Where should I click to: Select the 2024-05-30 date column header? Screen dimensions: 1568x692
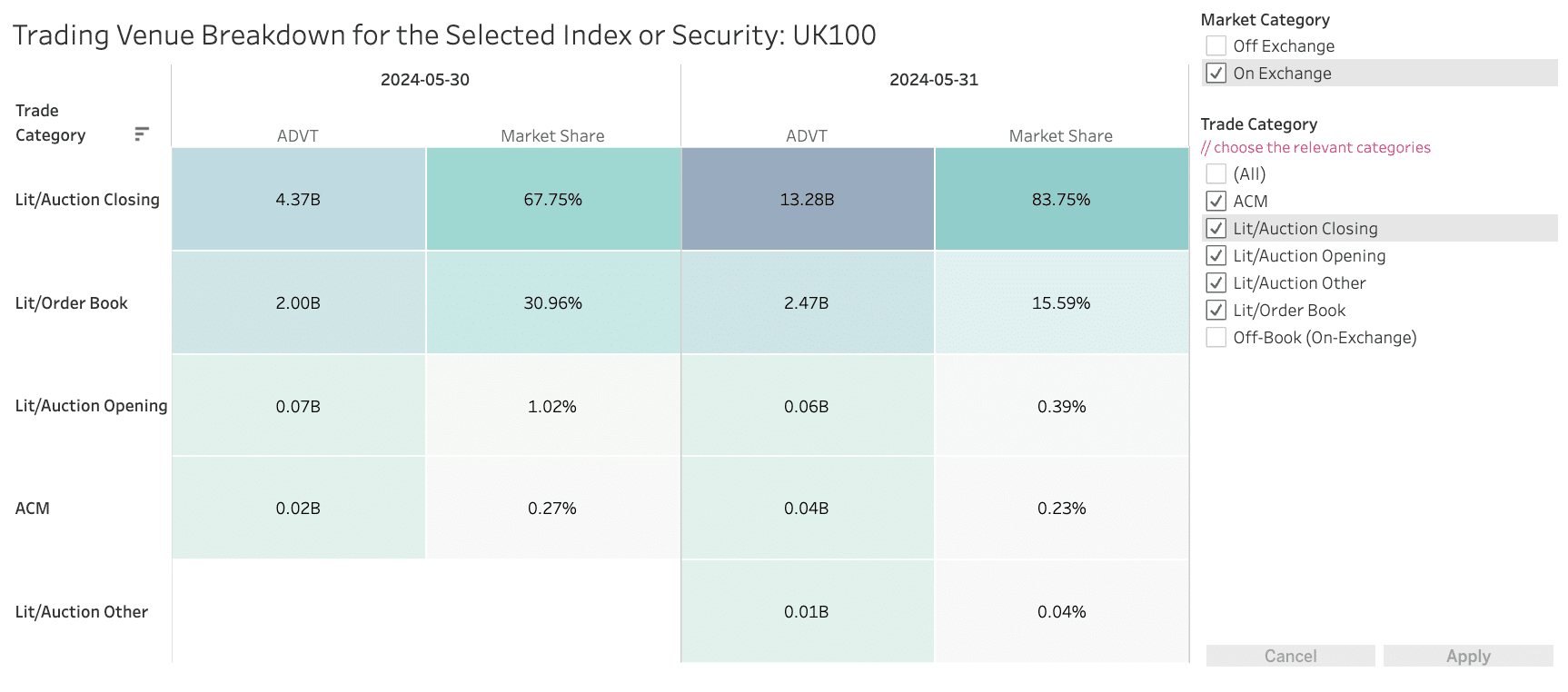425,80
